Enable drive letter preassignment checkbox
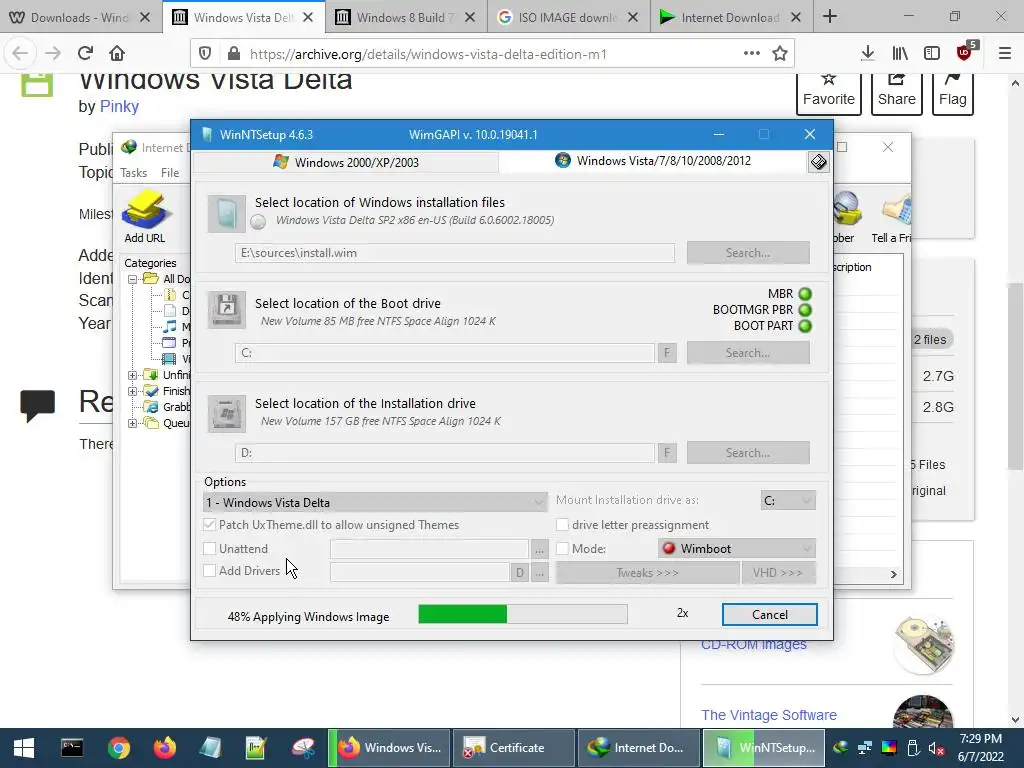Viewport: 1024px width, 768px height. click(562, 524)
